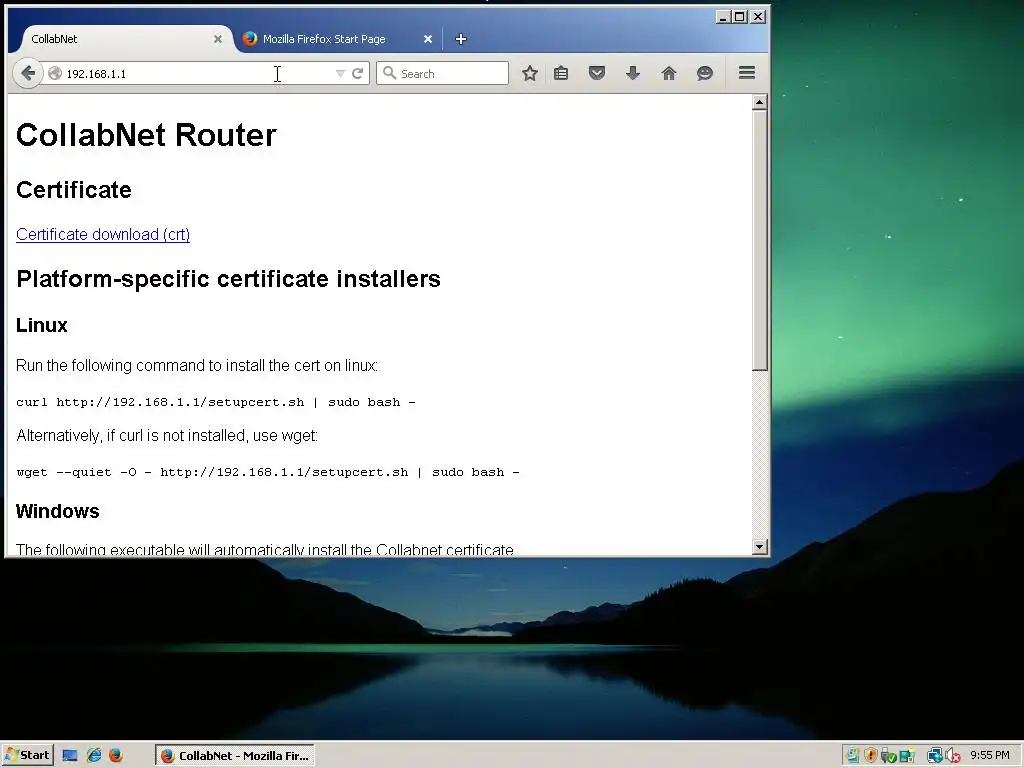Open the Firefox hamburger menu

[x=747, y=72]
